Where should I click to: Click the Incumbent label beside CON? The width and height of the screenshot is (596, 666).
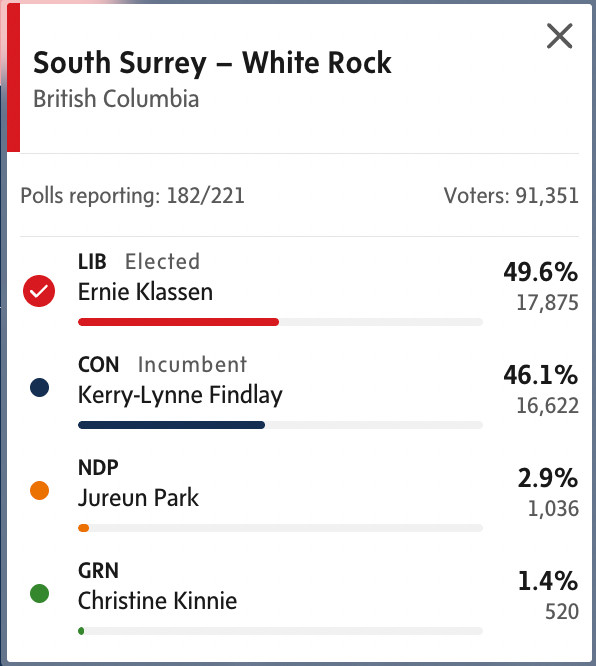click(192, 364)
